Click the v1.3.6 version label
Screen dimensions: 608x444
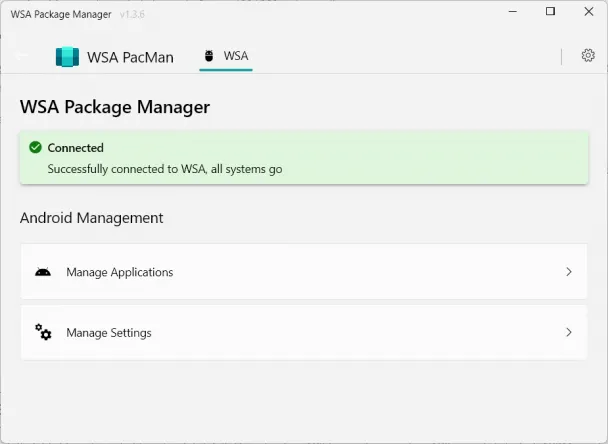(132, 14)
